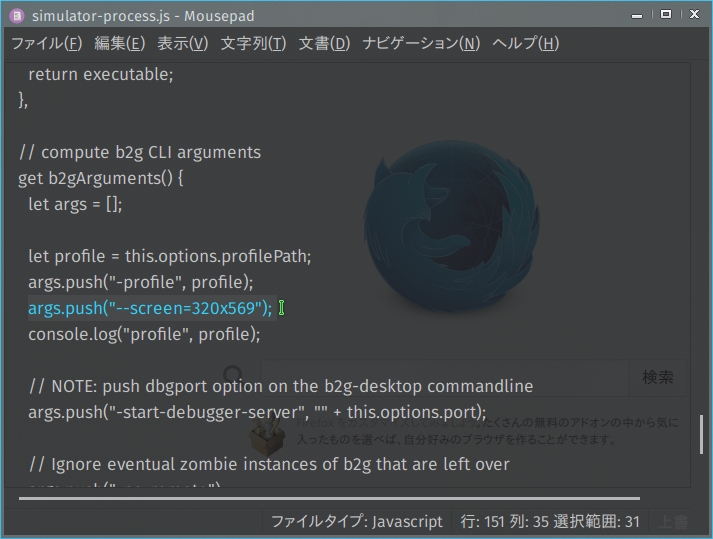Image resolution: width=713 pixels, height=539 pixels.
Task: Maximize the Mousepad window
Action: coord(666,15)
